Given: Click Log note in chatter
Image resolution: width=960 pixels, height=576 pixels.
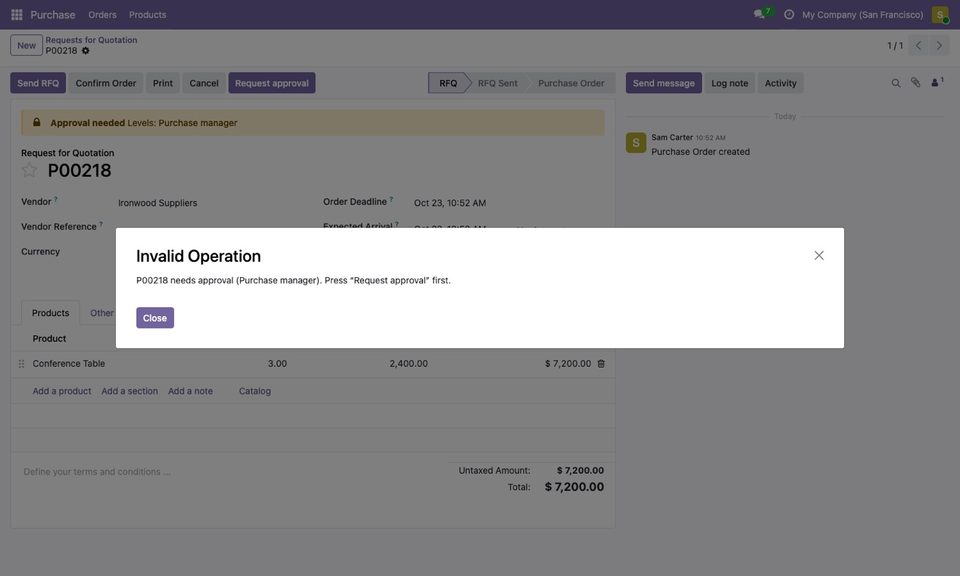Looking at the screenshot, I should (730, 83).
